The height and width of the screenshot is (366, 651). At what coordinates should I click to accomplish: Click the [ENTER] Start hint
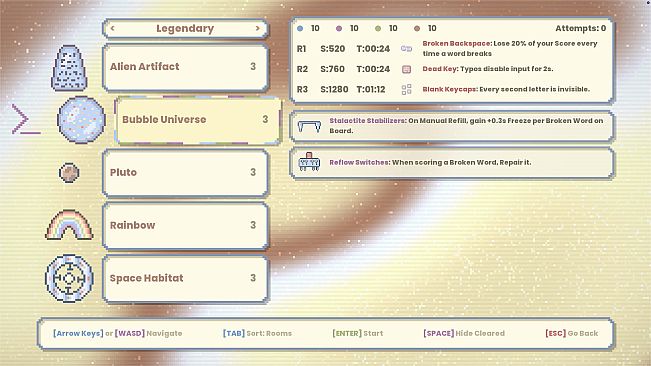pyautogui.click(x=357, y=333)
